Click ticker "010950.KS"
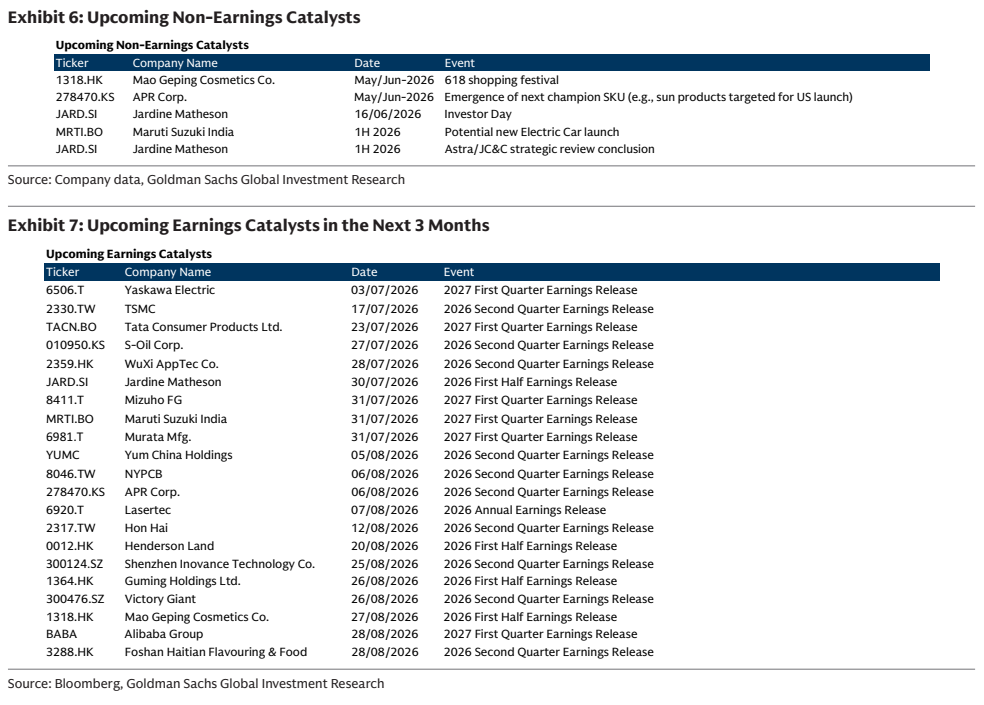The image size is (984, 705). (x=75, y=345)
